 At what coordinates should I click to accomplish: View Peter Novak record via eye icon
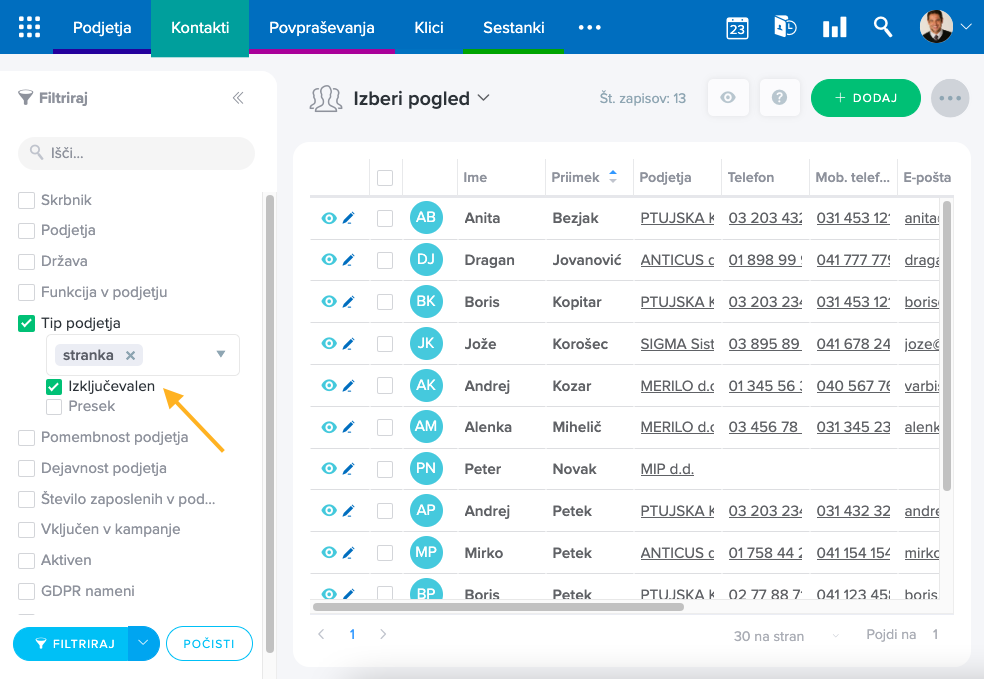(329, 469)
